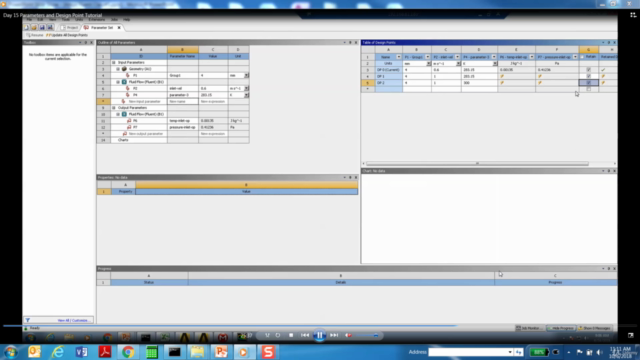Collapse the Input Parameters tree node
Screen dimensions: 640x360
pyautogui.click(x=114, y=62)
